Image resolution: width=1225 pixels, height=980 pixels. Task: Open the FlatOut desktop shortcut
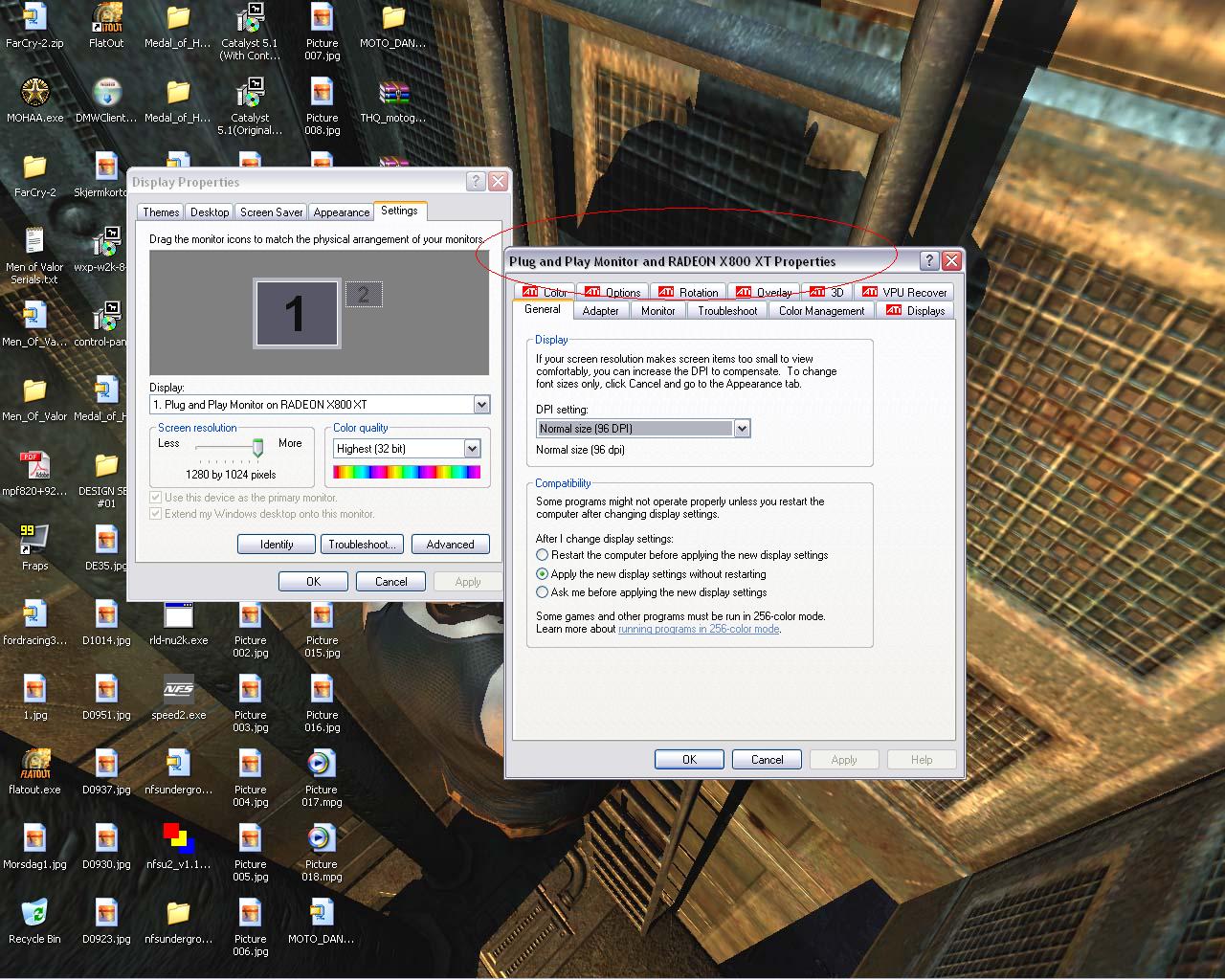click(106, 26)
